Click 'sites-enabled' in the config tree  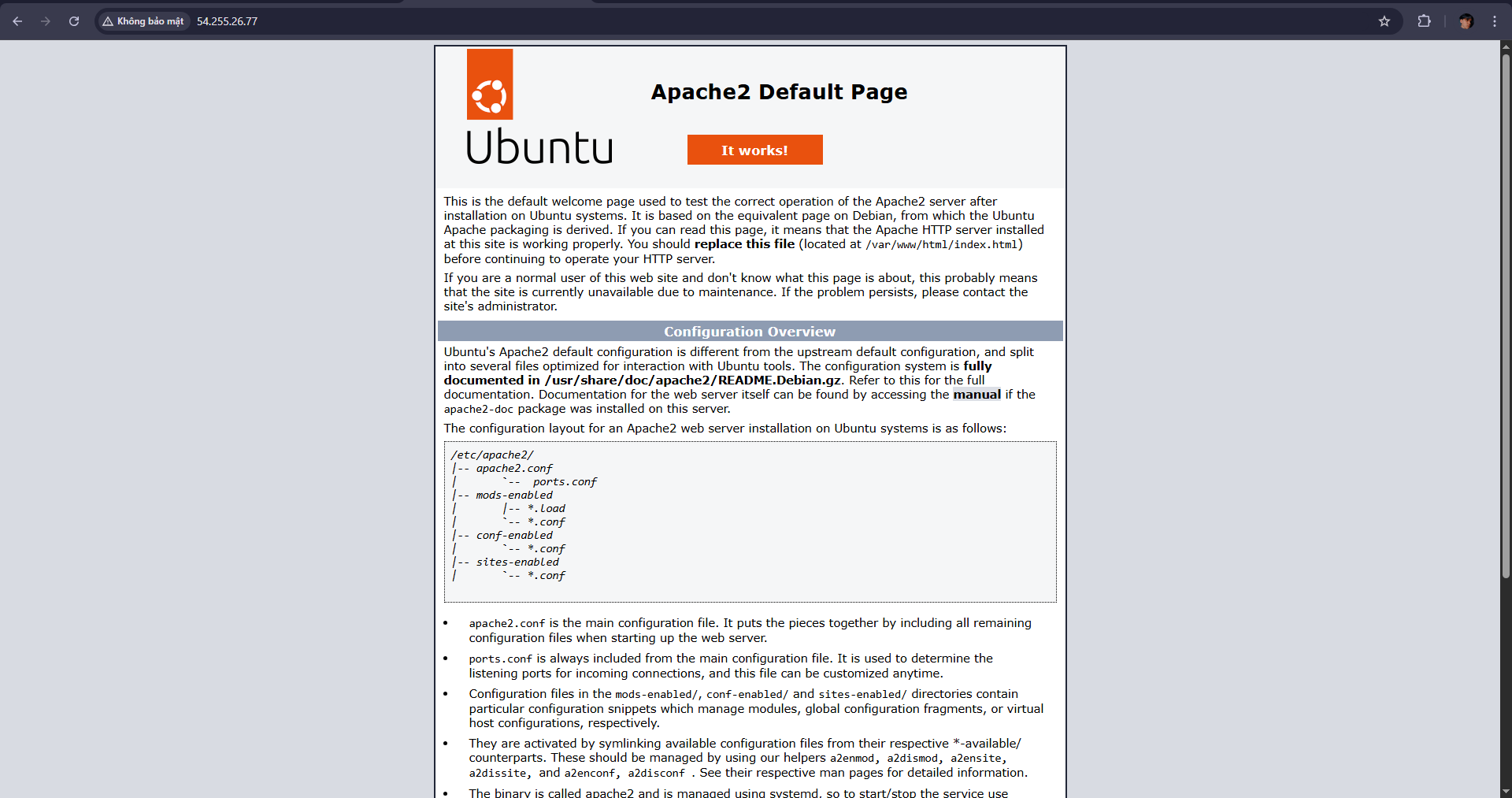pyautogui.click(x=517, y=562)
